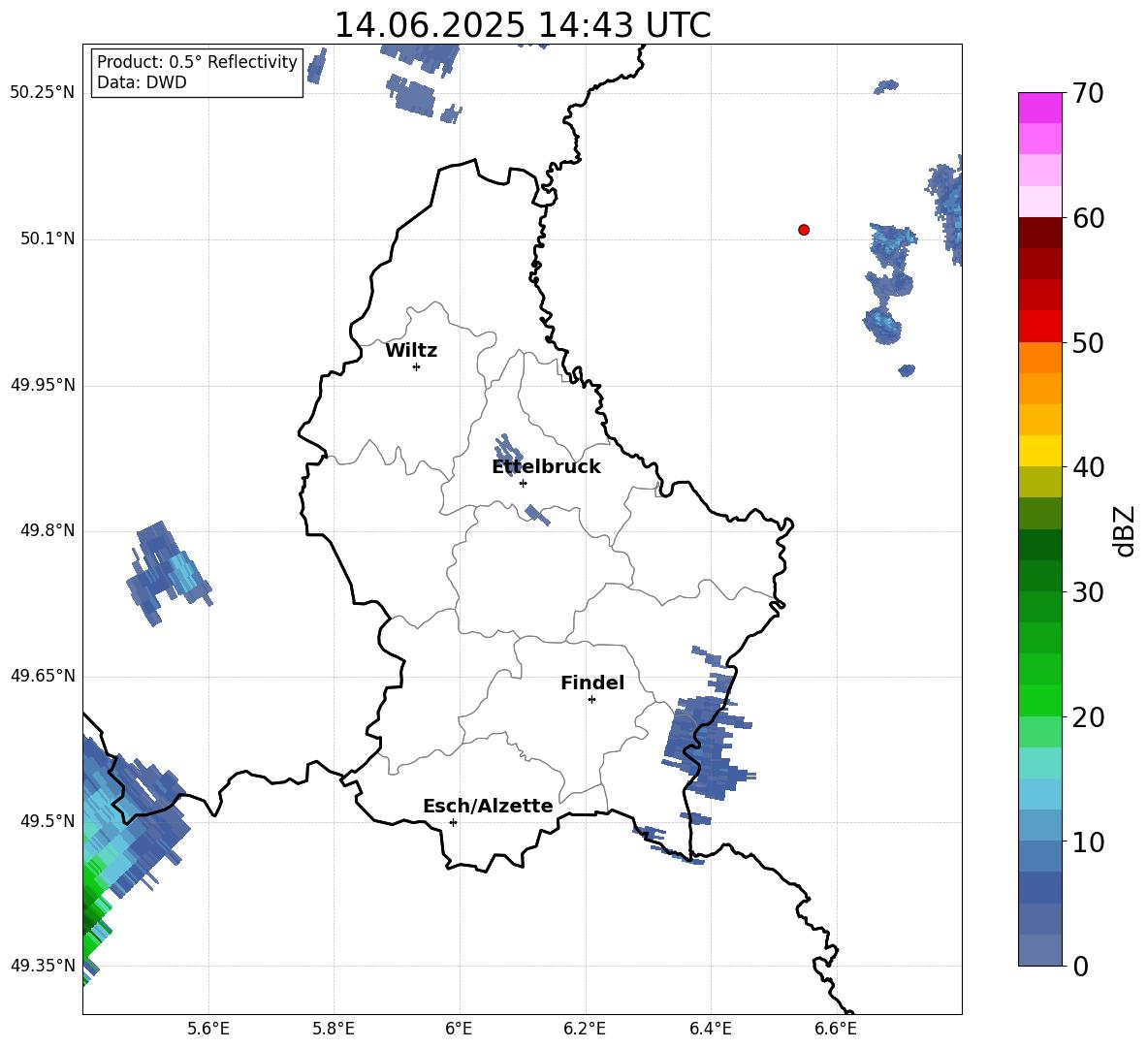Click the Esch/Alzette station cross marker
The width and height of the screenshot is (1148, 1048).
pyautogui.click(x=453, y=822)
